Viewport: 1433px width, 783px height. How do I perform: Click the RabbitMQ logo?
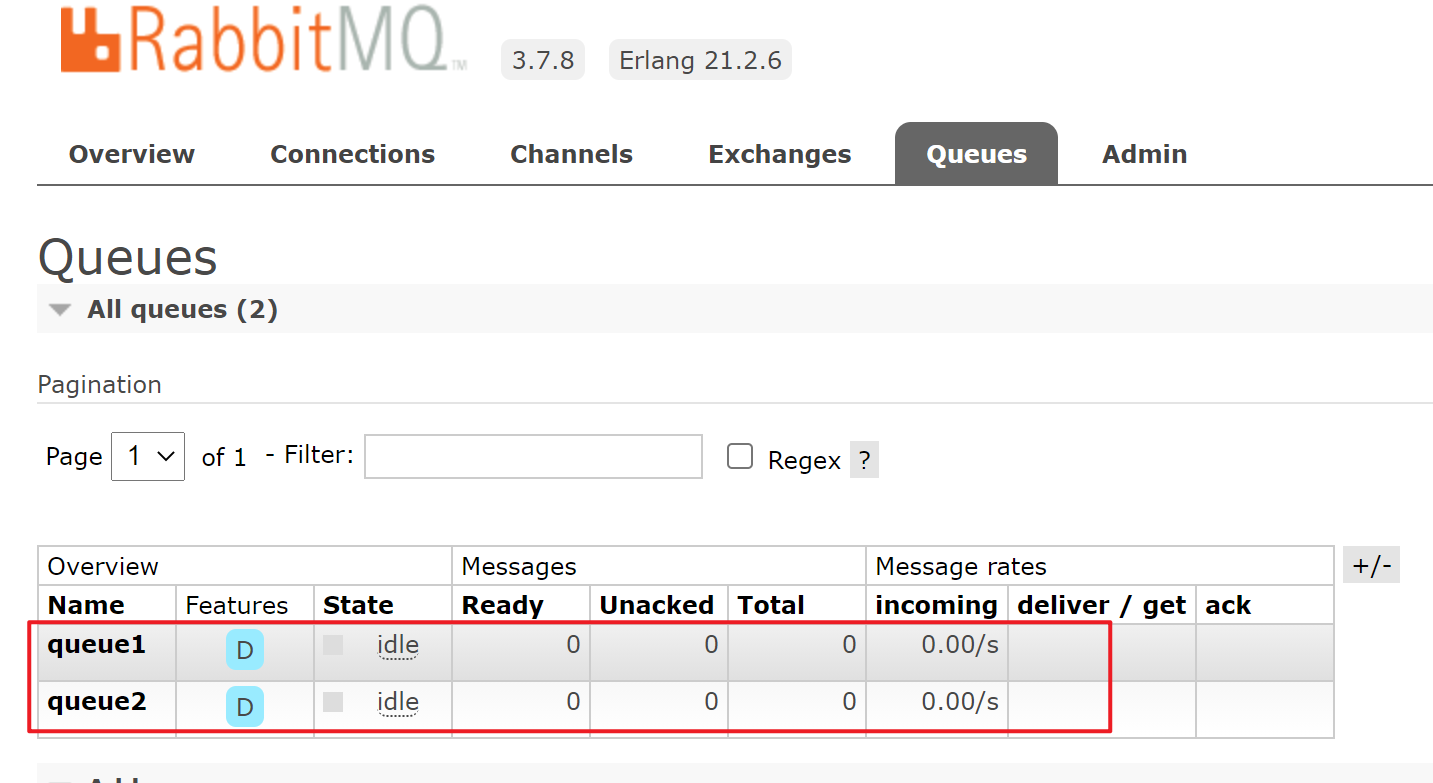(262, 40)
